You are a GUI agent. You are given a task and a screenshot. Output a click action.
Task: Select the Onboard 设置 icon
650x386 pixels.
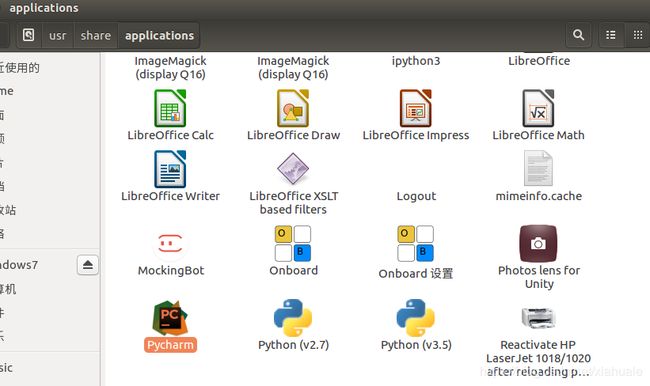(416, 243)
